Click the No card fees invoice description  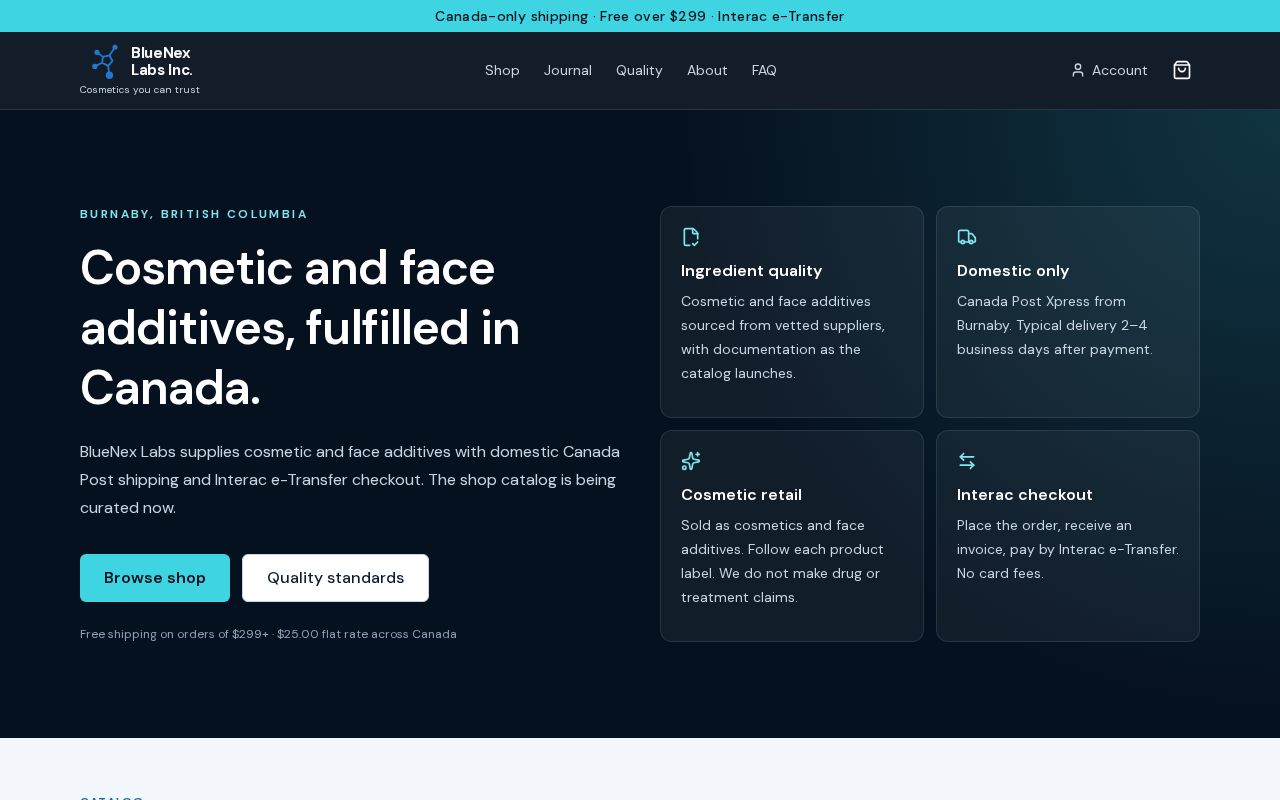click(x=1068, y=549)
